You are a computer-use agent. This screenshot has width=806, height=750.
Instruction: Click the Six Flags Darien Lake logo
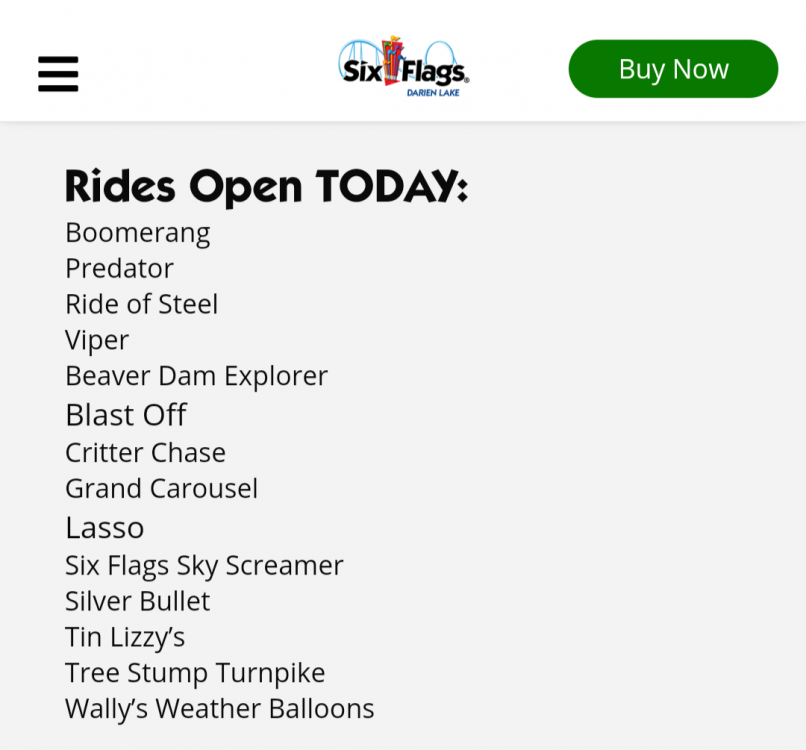point(403,66)
